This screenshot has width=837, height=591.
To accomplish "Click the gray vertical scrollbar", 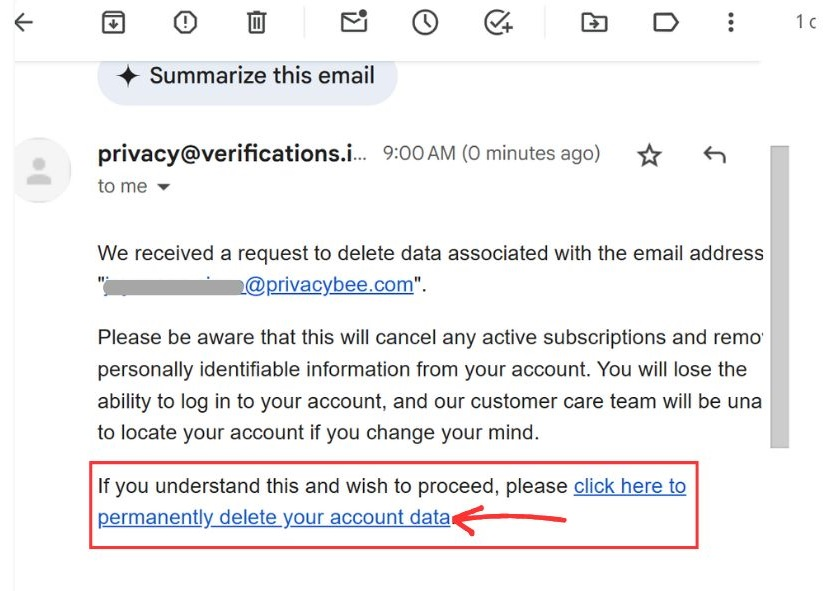I will (x=779, y=296).
